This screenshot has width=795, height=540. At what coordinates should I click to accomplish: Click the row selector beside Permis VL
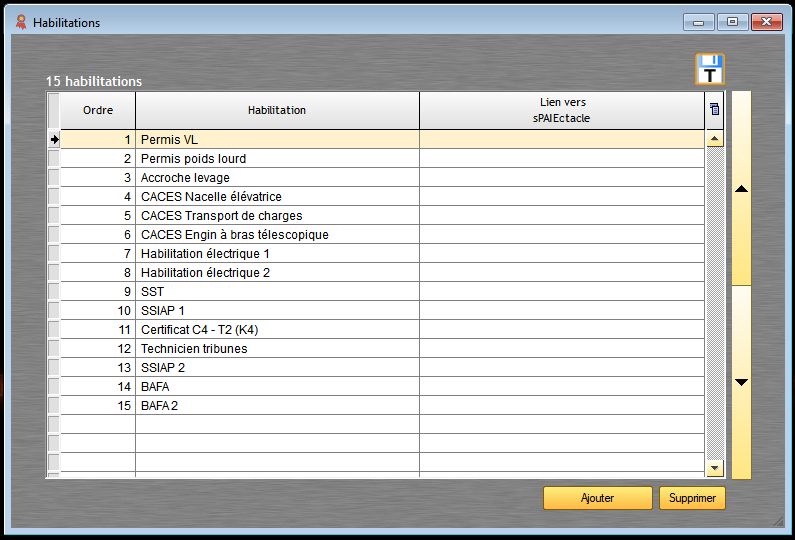pos(54,140)
